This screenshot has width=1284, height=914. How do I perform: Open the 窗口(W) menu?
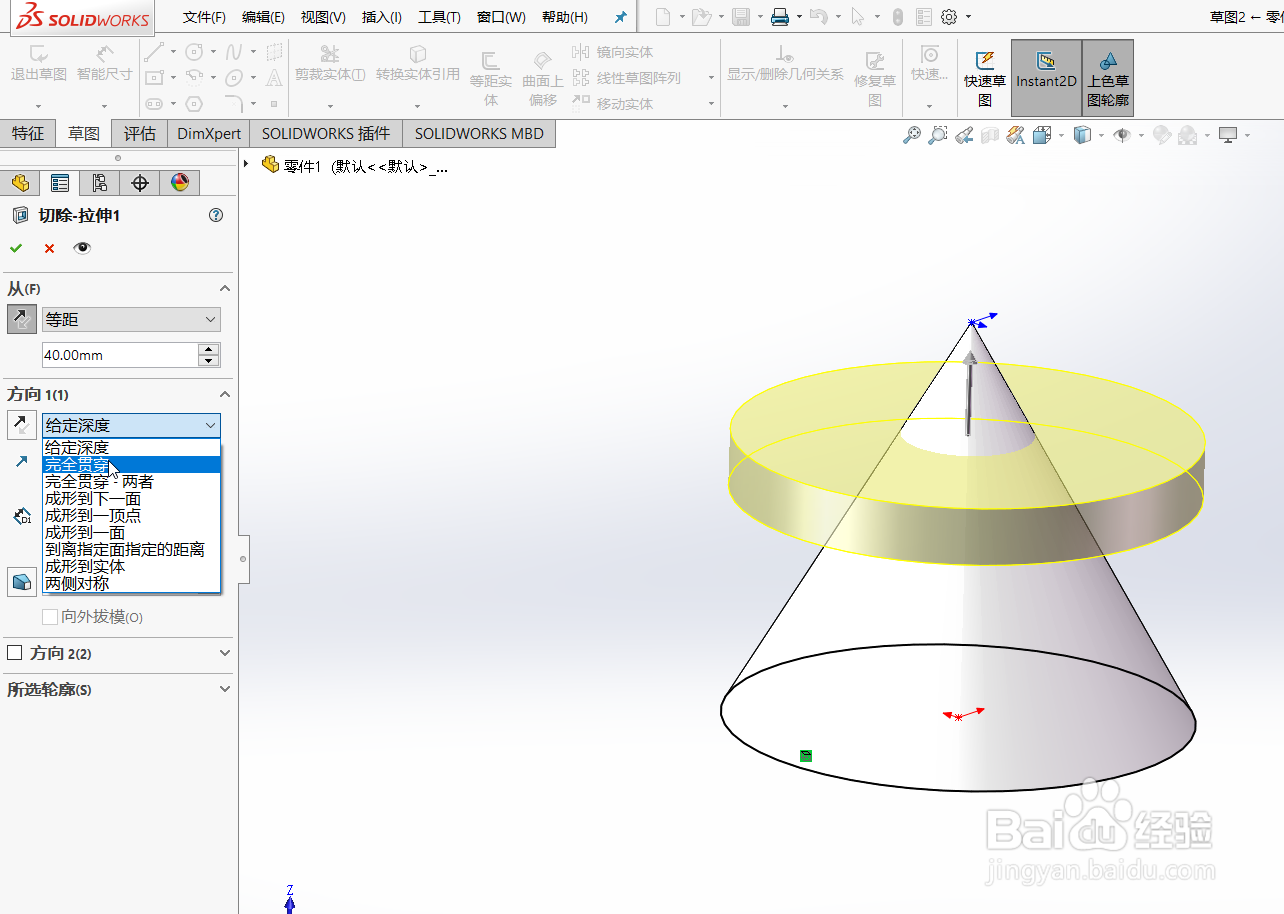click(501, 17)
